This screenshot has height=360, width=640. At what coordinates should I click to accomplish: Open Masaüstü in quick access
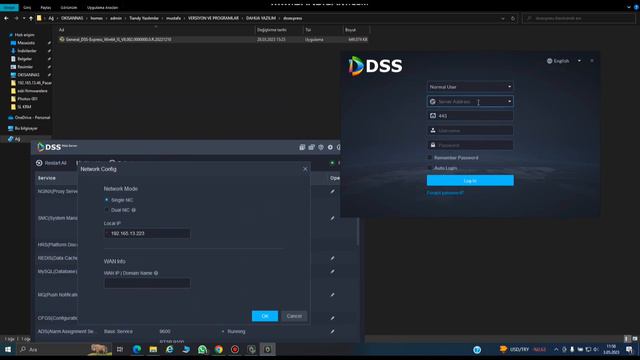point(26,43)
